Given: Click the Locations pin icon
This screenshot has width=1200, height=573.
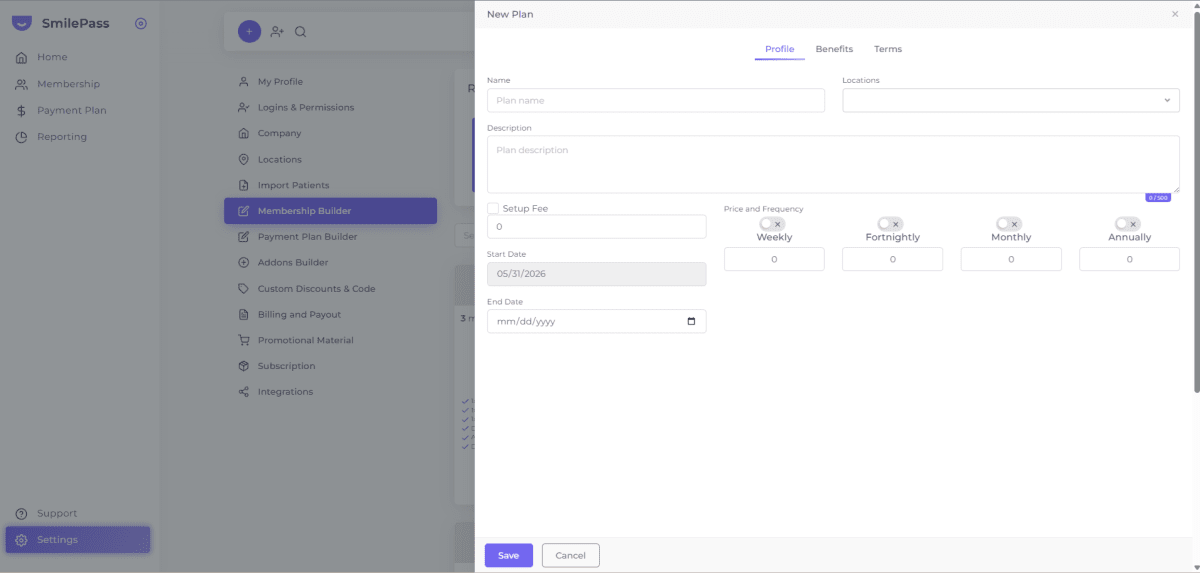Looking at the screenshot, I should click(243, 159).
